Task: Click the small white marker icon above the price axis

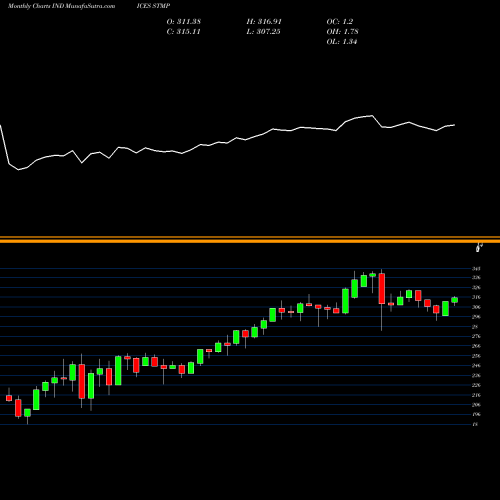Action: pyautogui.click(x=479, y=248)
